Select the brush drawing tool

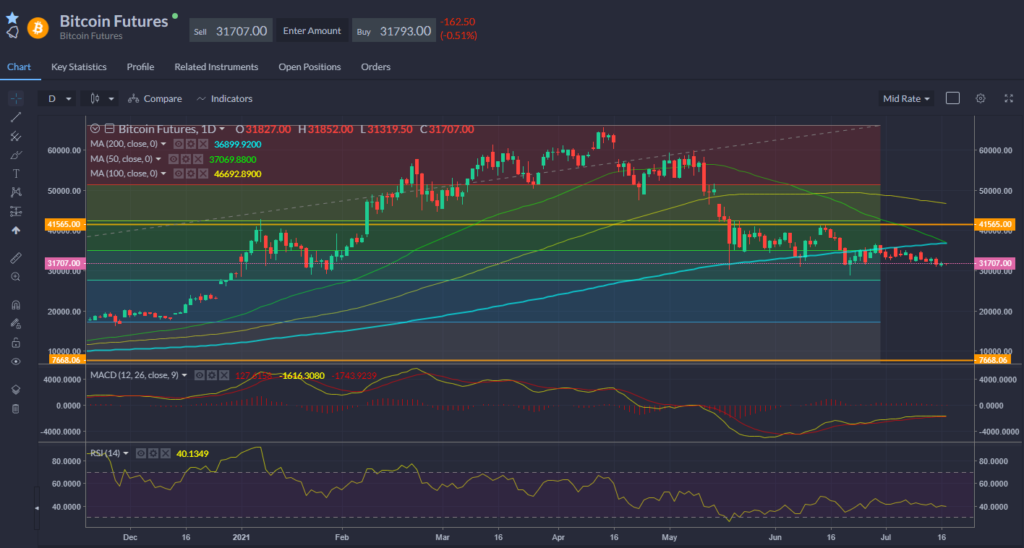(16, 155)
